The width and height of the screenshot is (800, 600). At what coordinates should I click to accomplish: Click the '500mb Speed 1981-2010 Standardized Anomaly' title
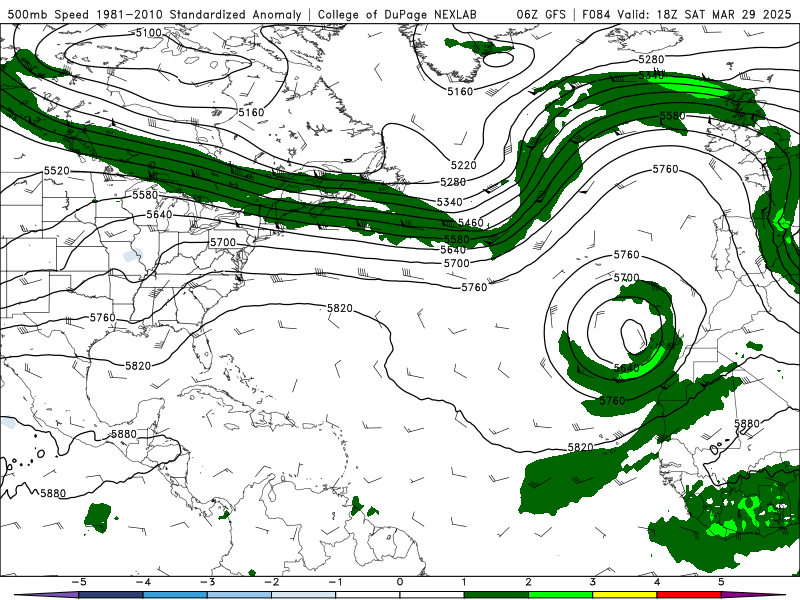coord(155,14)
